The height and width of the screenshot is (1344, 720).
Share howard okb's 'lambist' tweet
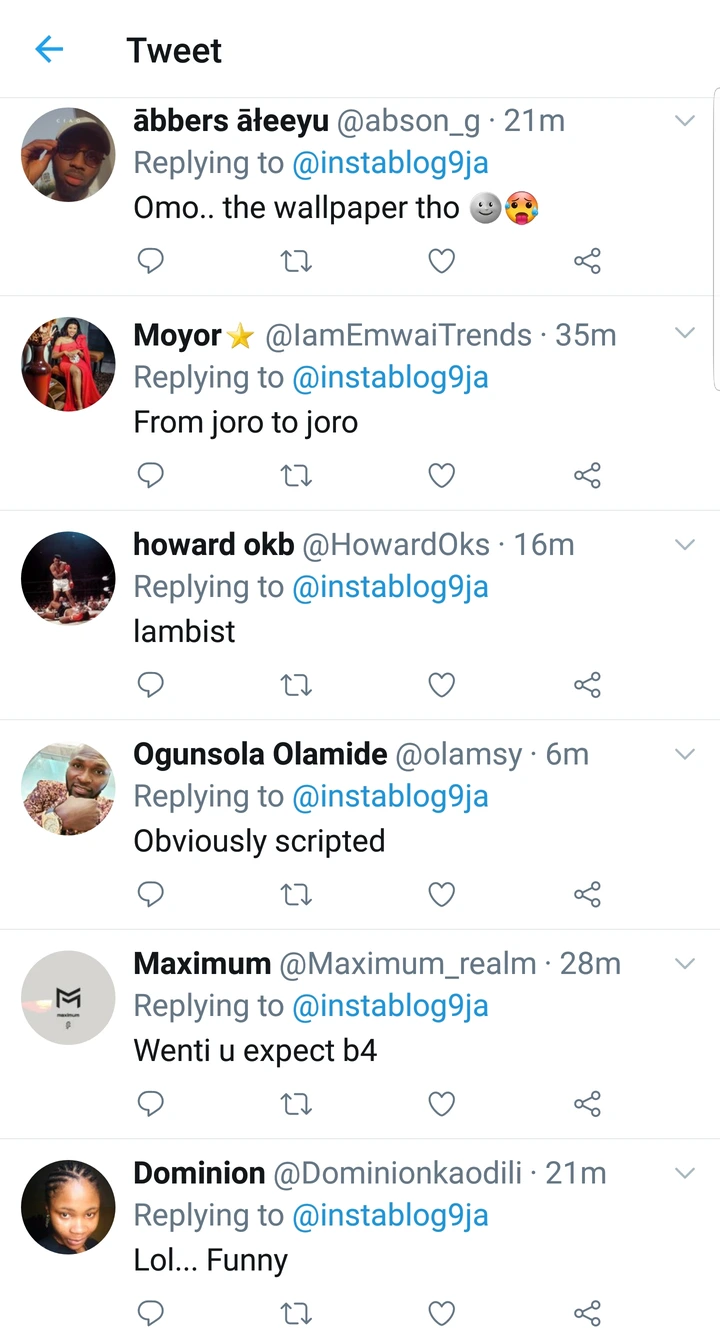(x=587, y=685)
